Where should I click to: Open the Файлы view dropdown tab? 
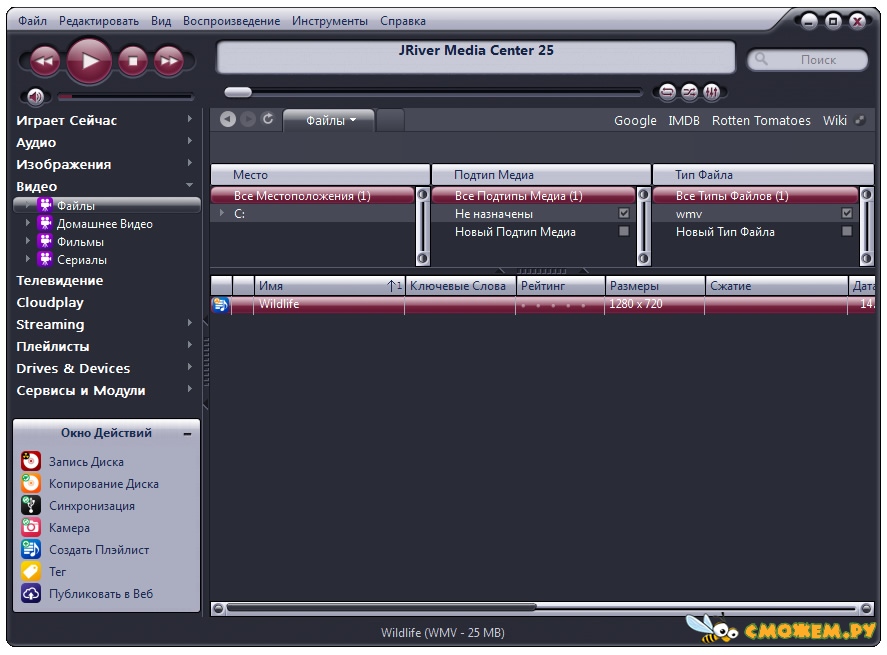(x=329, y=120)
